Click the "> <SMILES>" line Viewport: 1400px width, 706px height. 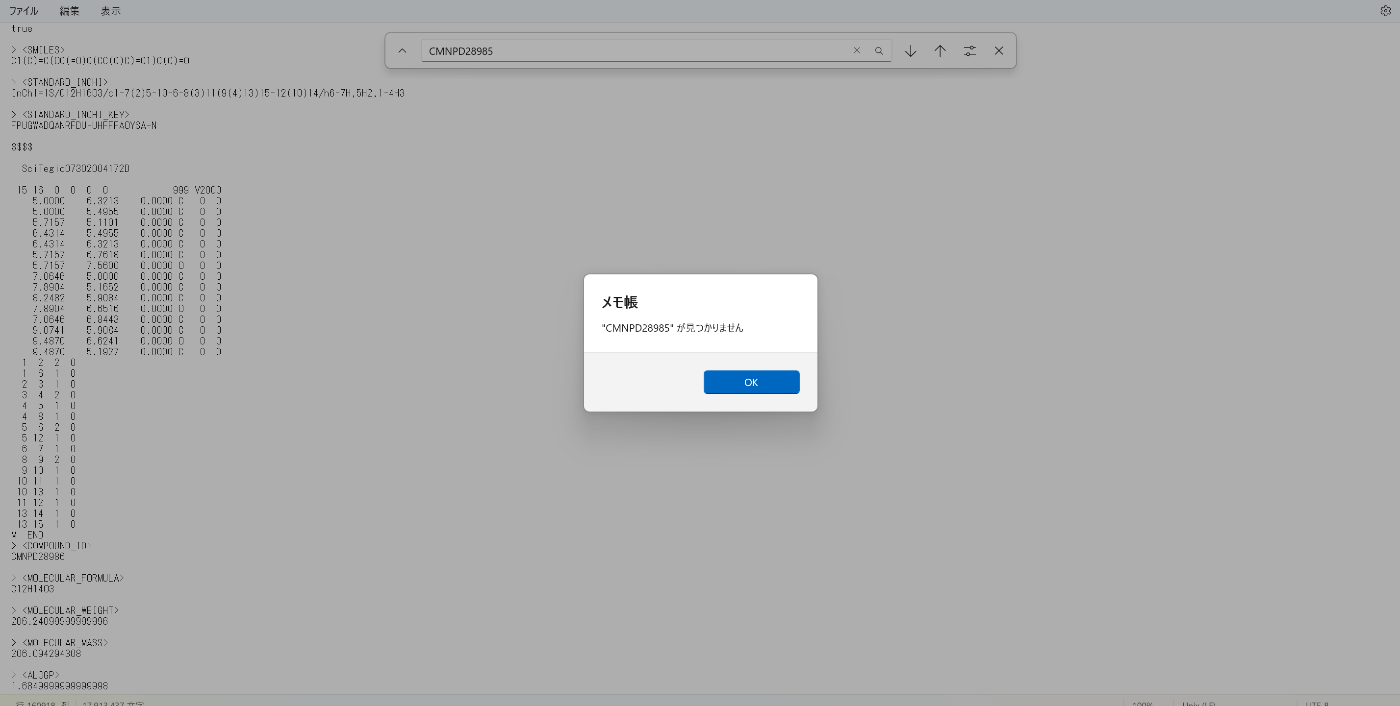coord(38,50)
